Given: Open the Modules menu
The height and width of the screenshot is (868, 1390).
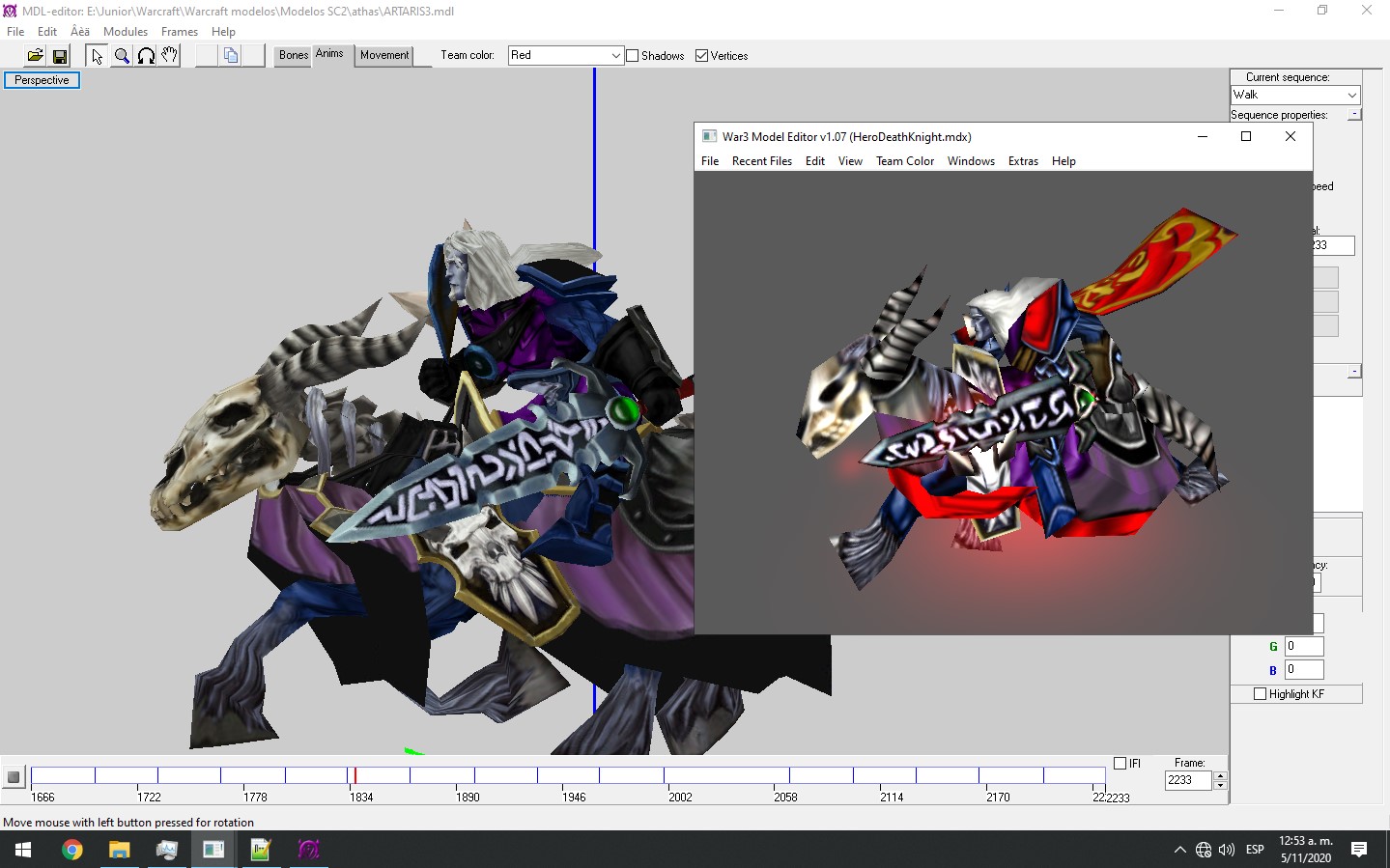Looking at the screenshot, I should [x=126, y=32].
